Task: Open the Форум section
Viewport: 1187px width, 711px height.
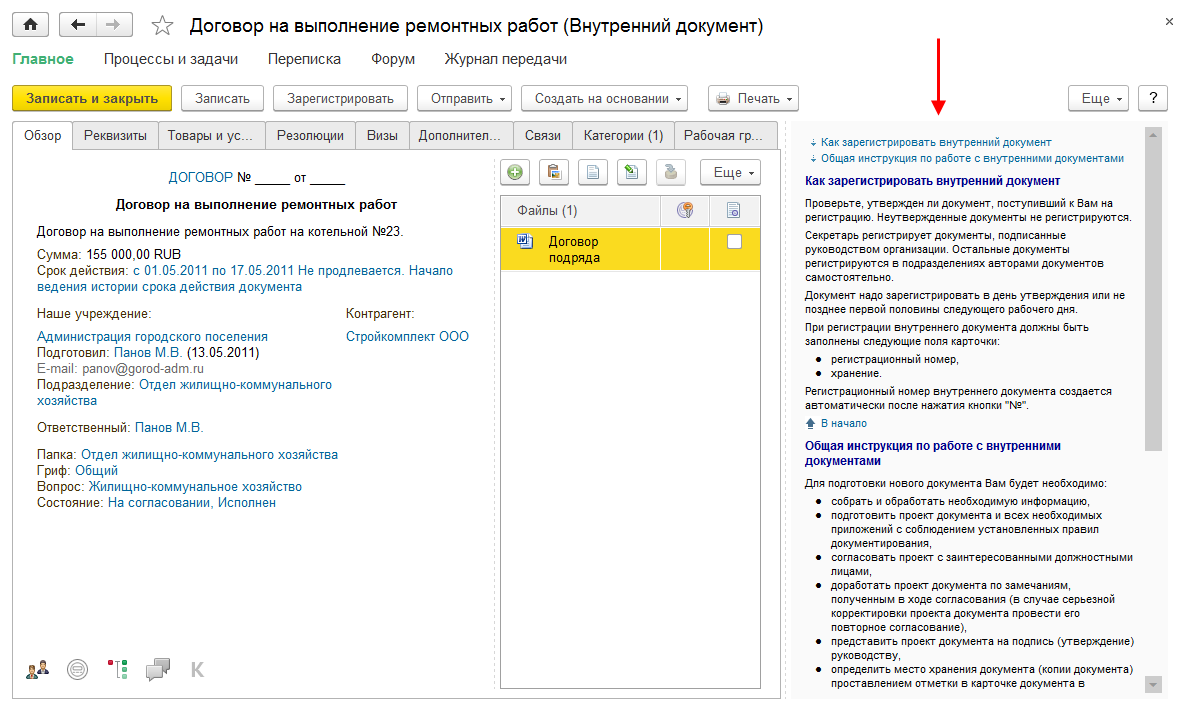Action: tap(393, 59)
